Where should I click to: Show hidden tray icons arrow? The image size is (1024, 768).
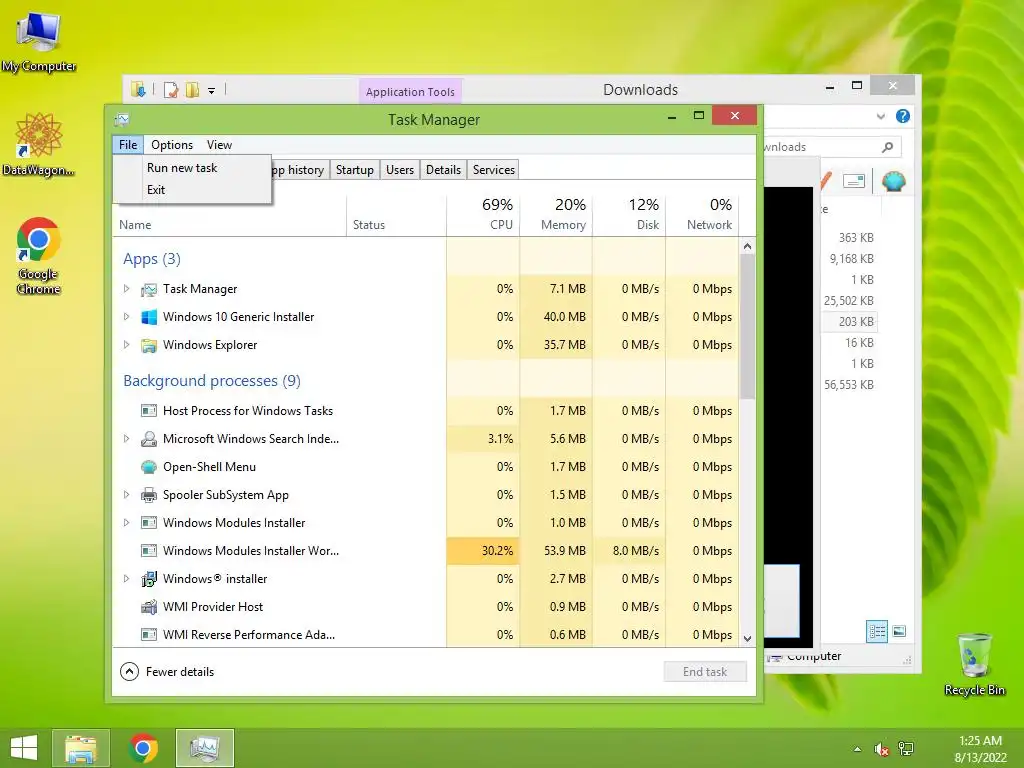pos(857,749)
